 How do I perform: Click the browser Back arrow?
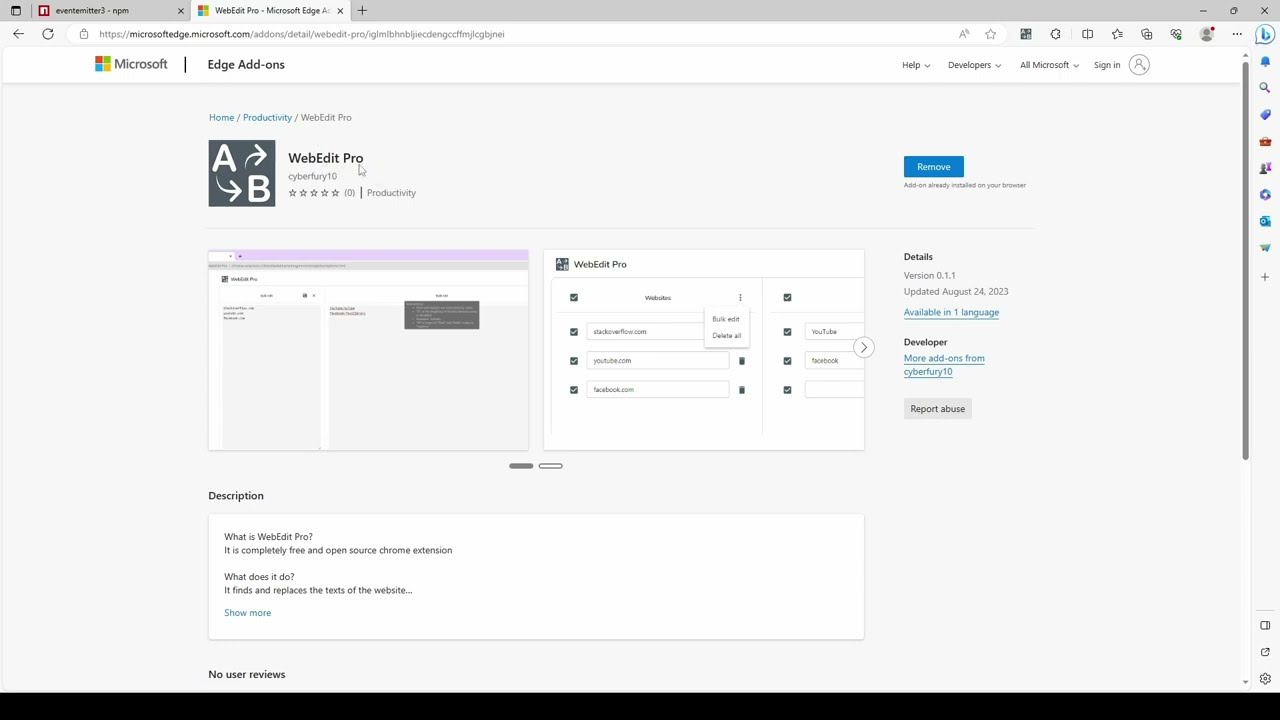pos(18,34)
